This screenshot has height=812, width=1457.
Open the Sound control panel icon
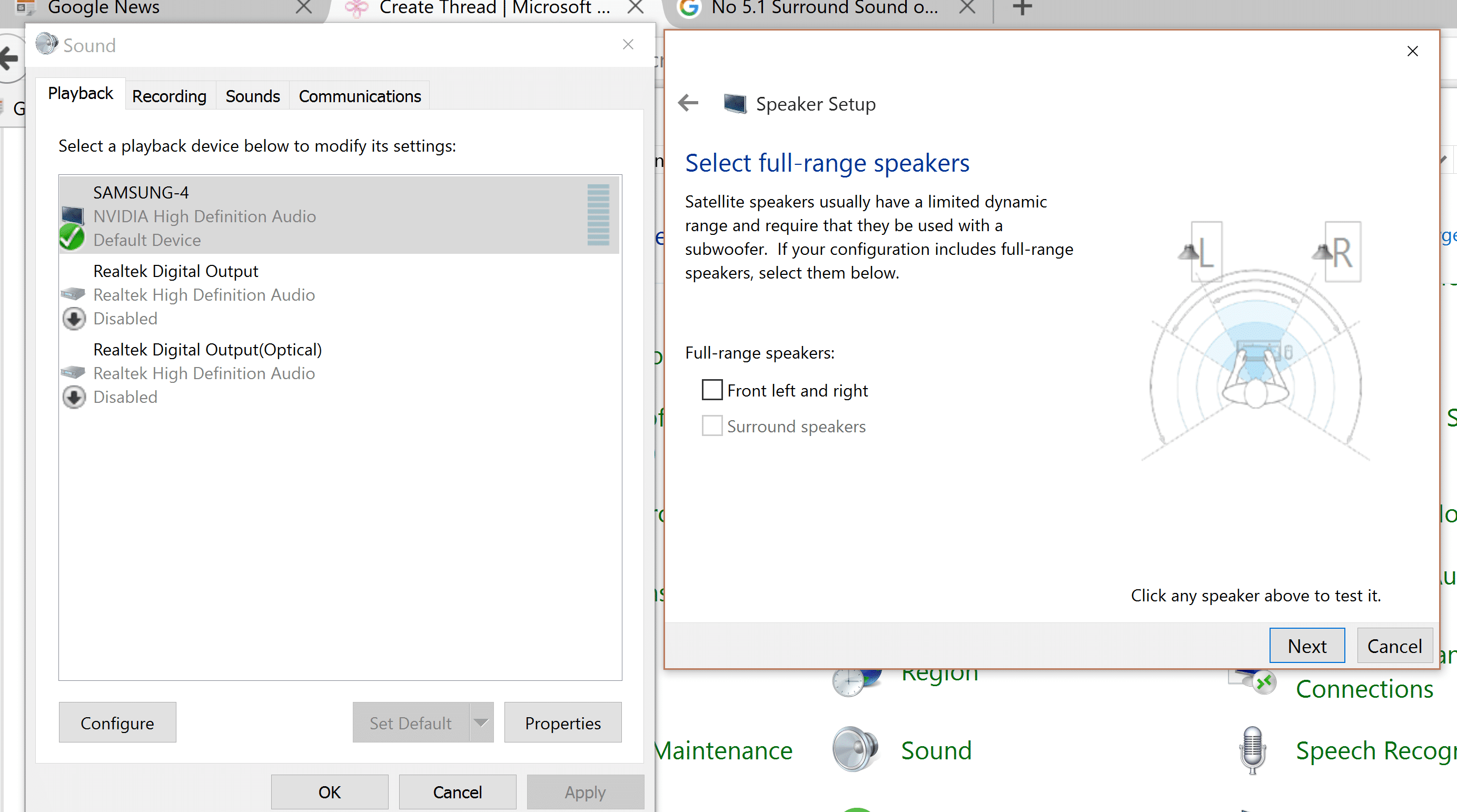point(855,749)
